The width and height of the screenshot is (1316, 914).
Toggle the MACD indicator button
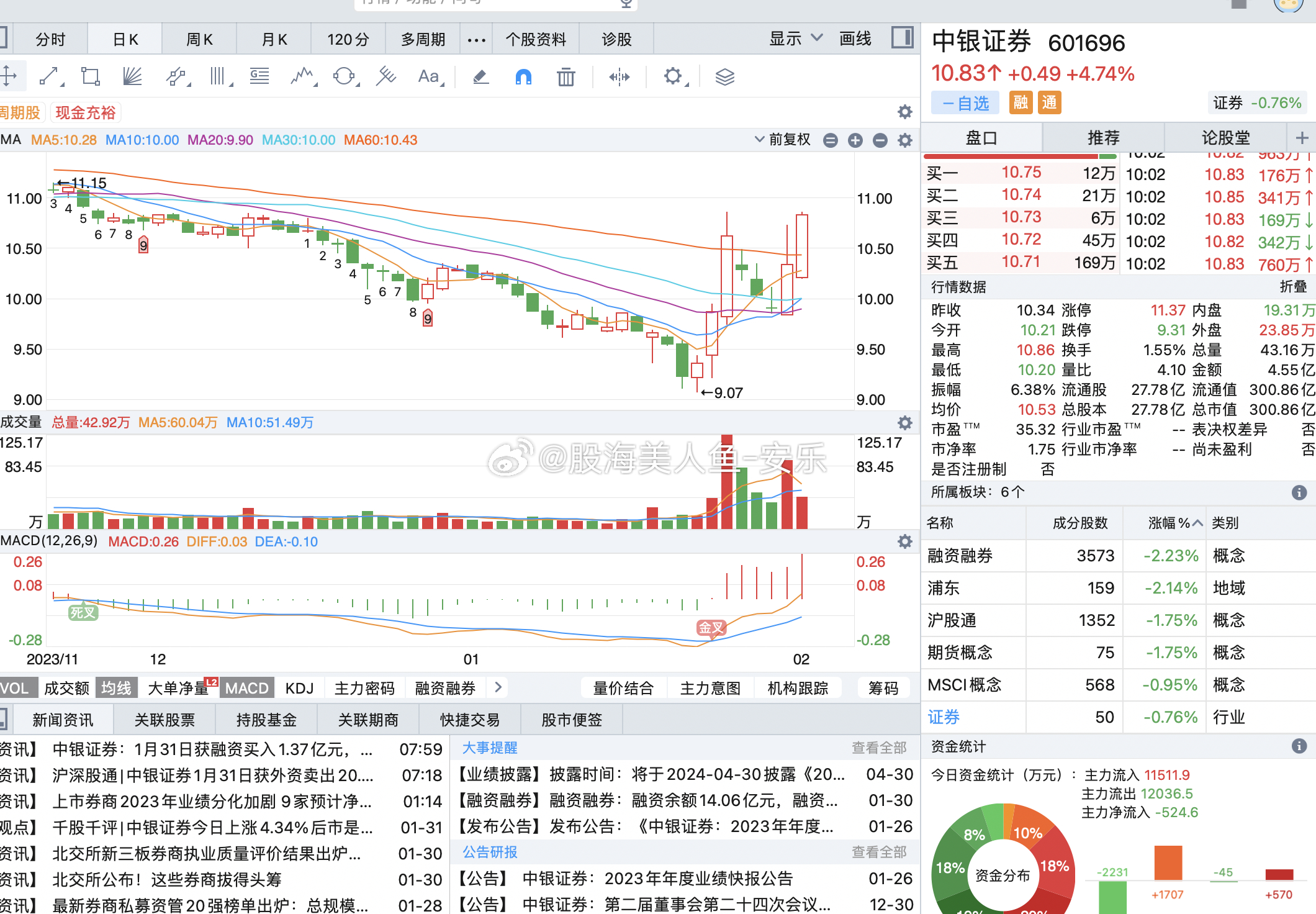tap(247, 688)
